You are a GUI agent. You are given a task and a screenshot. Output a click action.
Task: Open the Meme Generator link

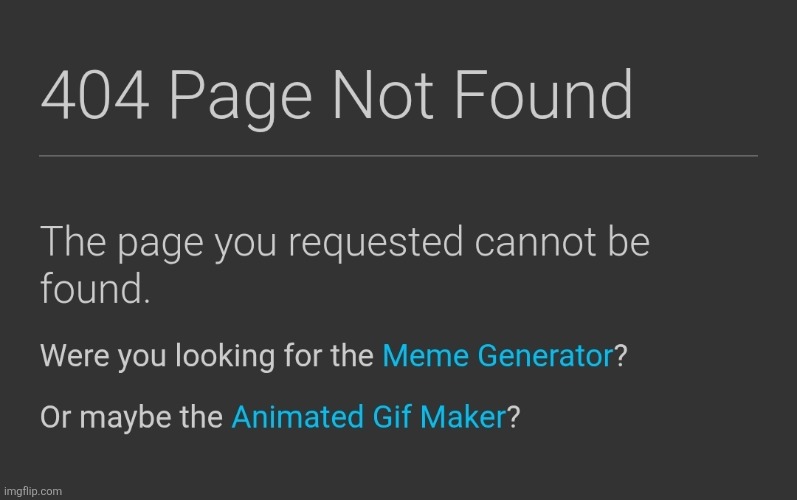[497, 355]
